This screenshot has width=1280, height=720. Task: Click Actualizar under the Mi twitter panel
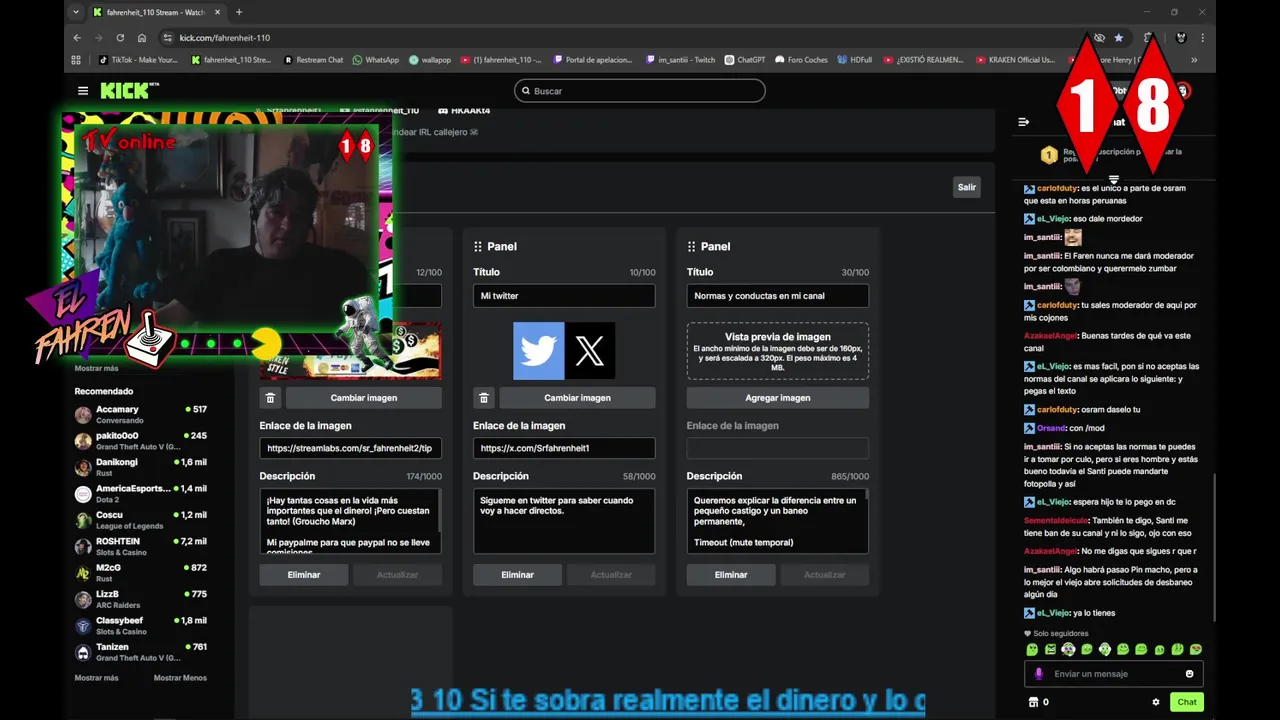pyautogui.click(x=611, y=575)
